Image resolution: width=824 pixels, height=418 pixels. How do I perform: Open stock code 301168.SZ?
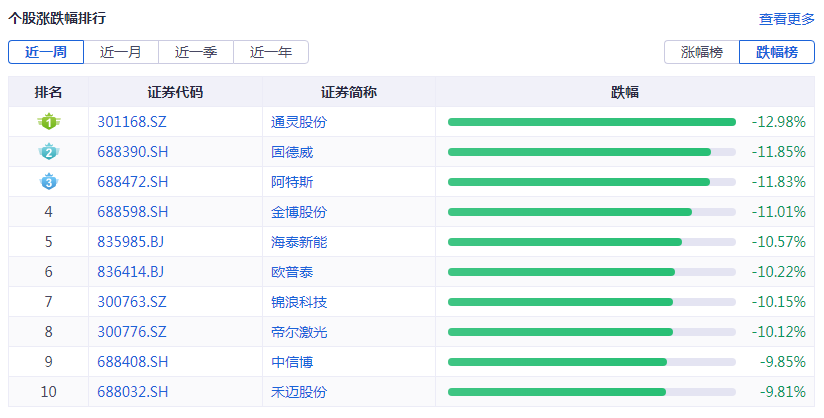133,122
